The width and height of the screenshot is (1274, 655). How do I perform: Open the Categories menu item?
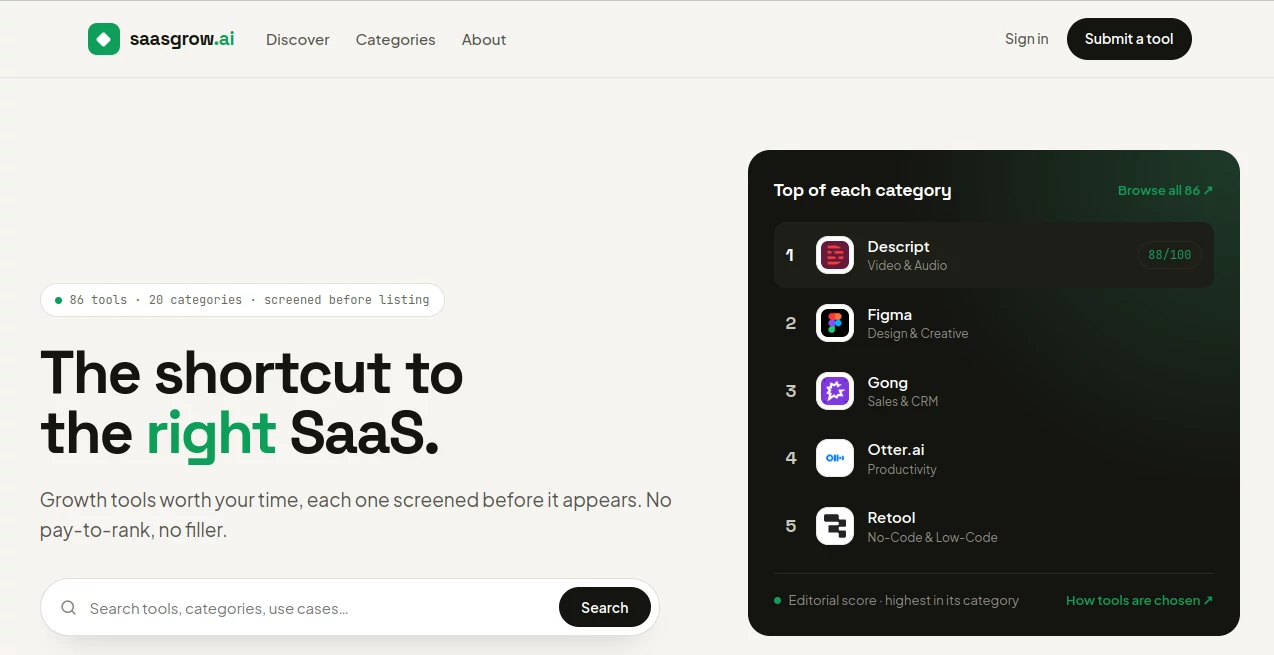[x=396, y=40]
